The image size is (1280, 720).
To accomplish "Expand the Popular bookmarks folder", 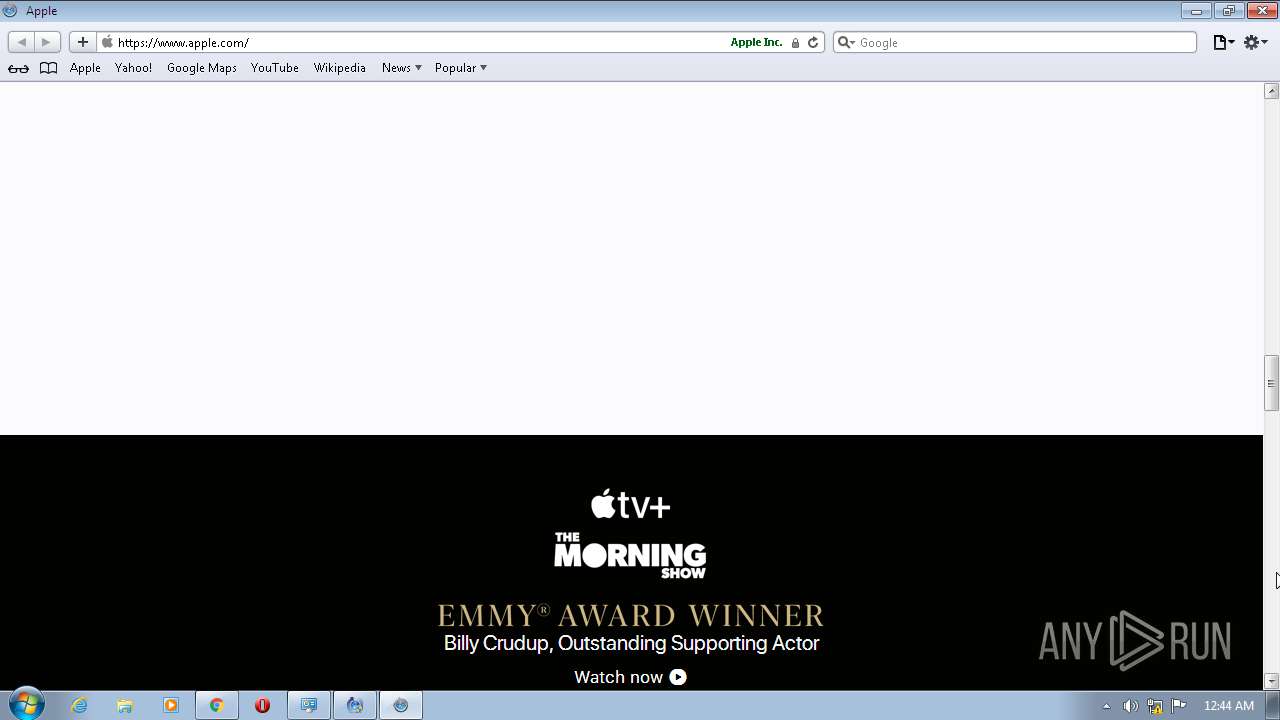I will click(461, 68).
